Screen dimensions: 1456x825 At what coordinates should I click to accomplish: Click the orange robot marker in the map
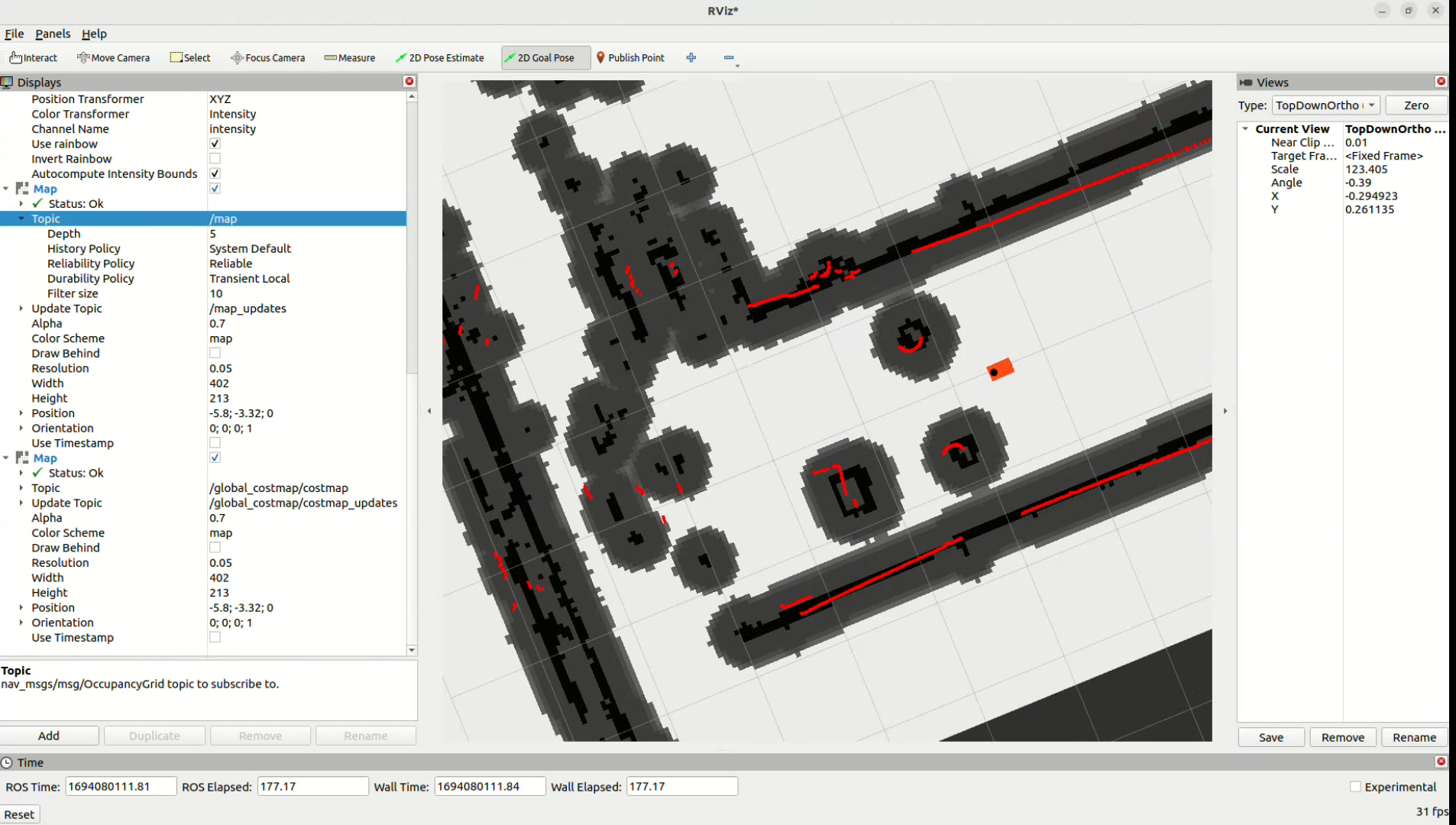[1000, 370]
